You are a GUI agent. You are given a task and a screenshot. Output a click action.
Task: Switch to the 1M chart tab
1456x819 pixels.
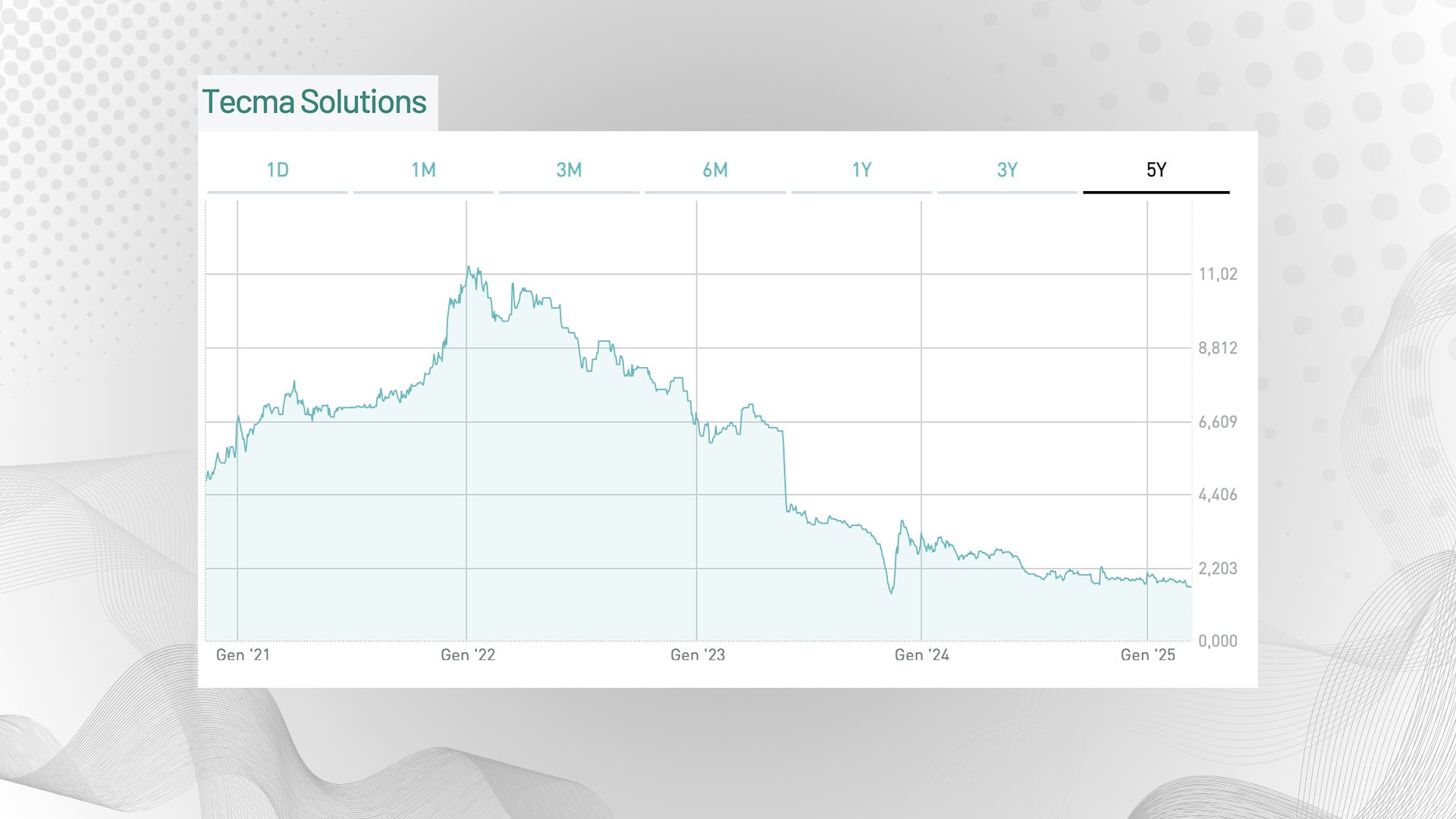[423, 170]
